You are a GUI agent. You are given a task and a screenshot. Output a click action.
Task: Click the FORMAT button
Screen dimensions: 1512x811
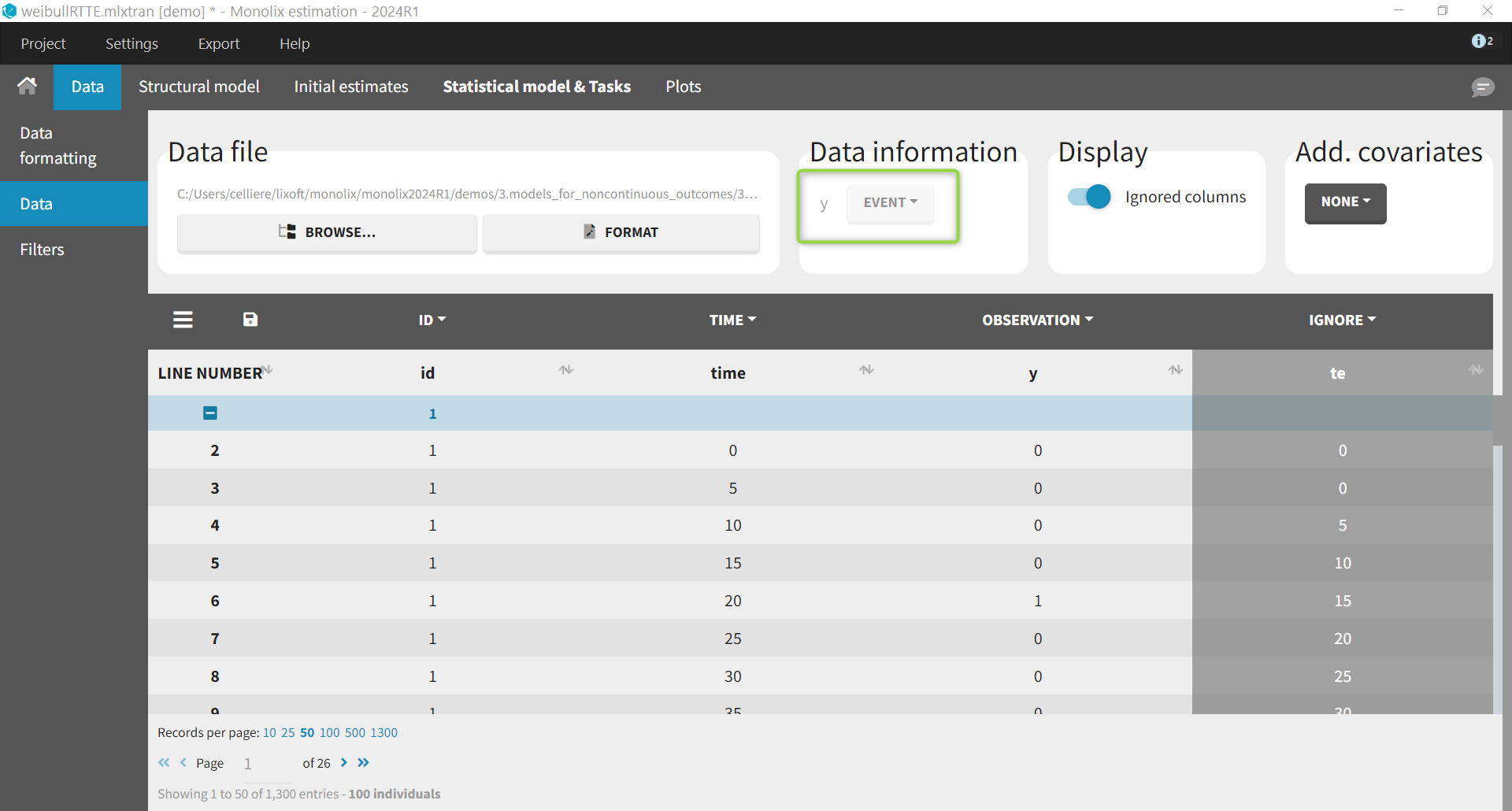coord(621,232)
